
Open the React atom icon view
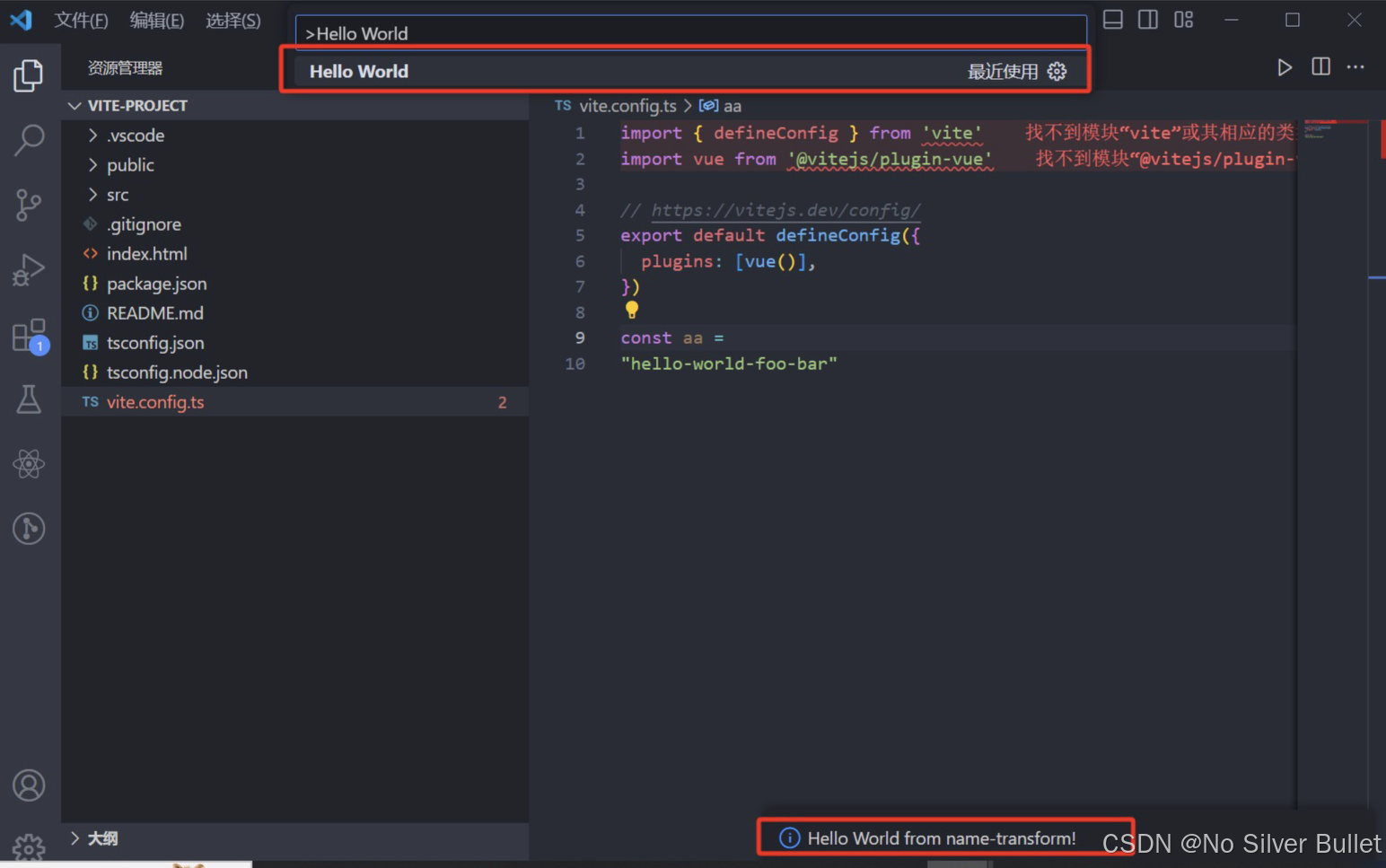pyautogui.click(x=29, y=464)
